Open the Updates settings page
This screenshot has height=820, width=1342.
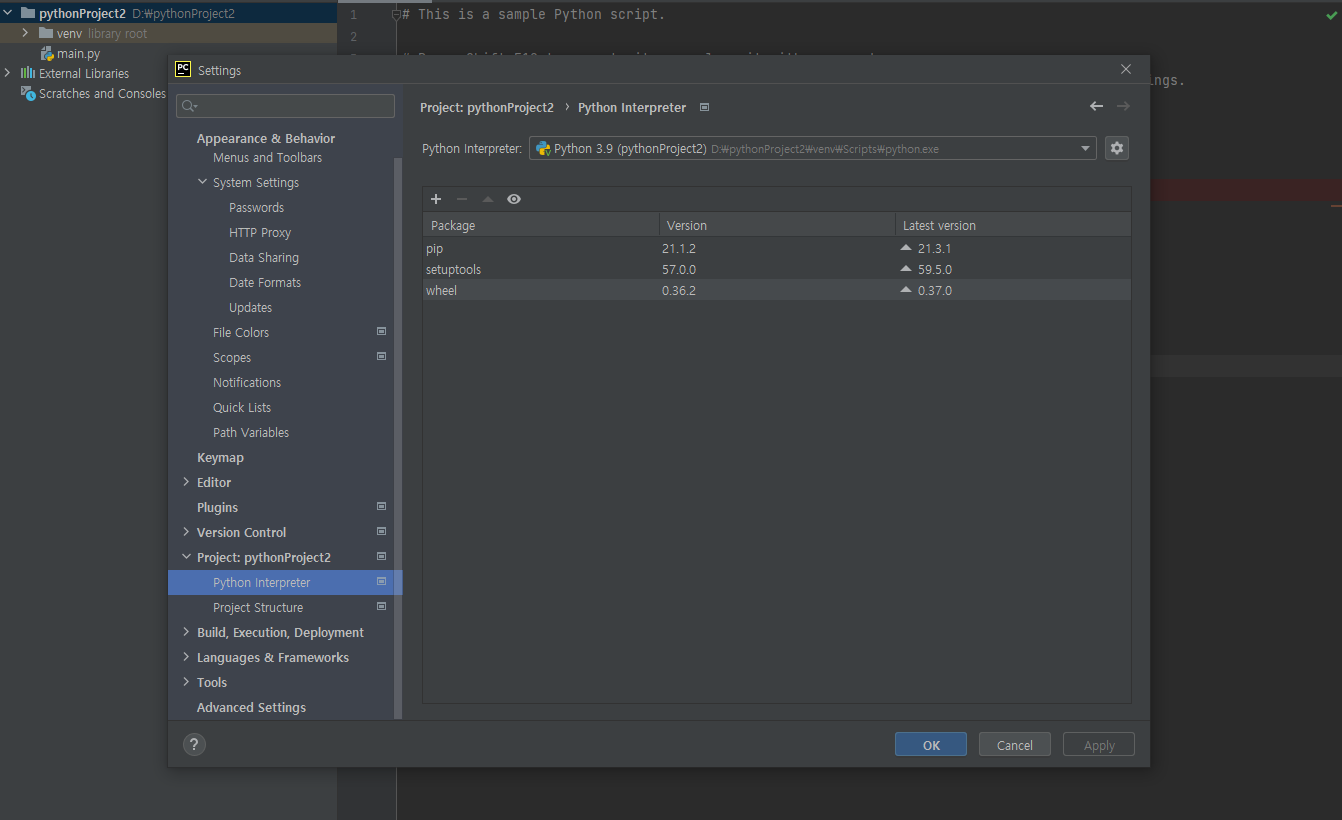point(250,308)
